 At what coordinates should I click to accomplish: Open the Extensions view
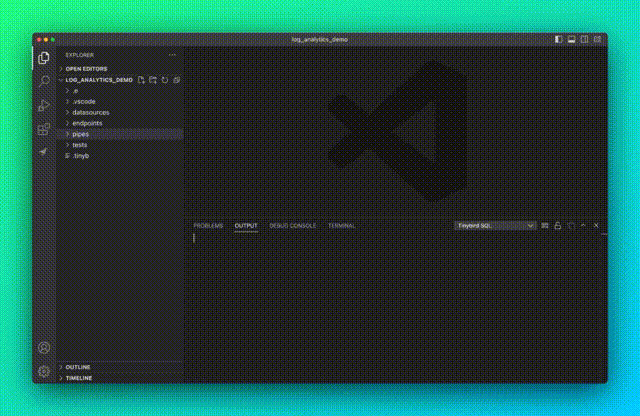44,129
